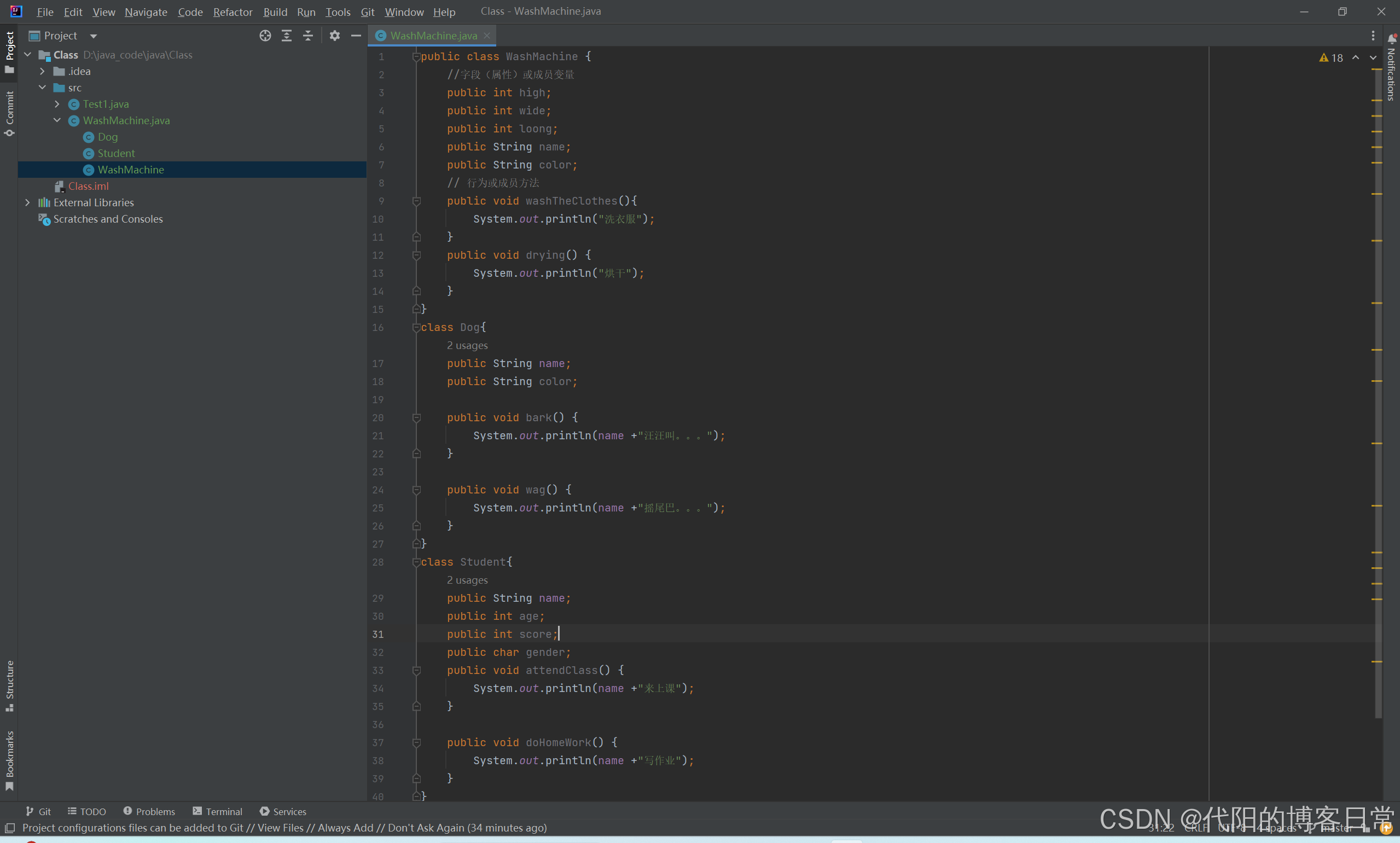Open the Refactor menu
The height and width of the screenshot is (843, 1400).
click(233, 12)
